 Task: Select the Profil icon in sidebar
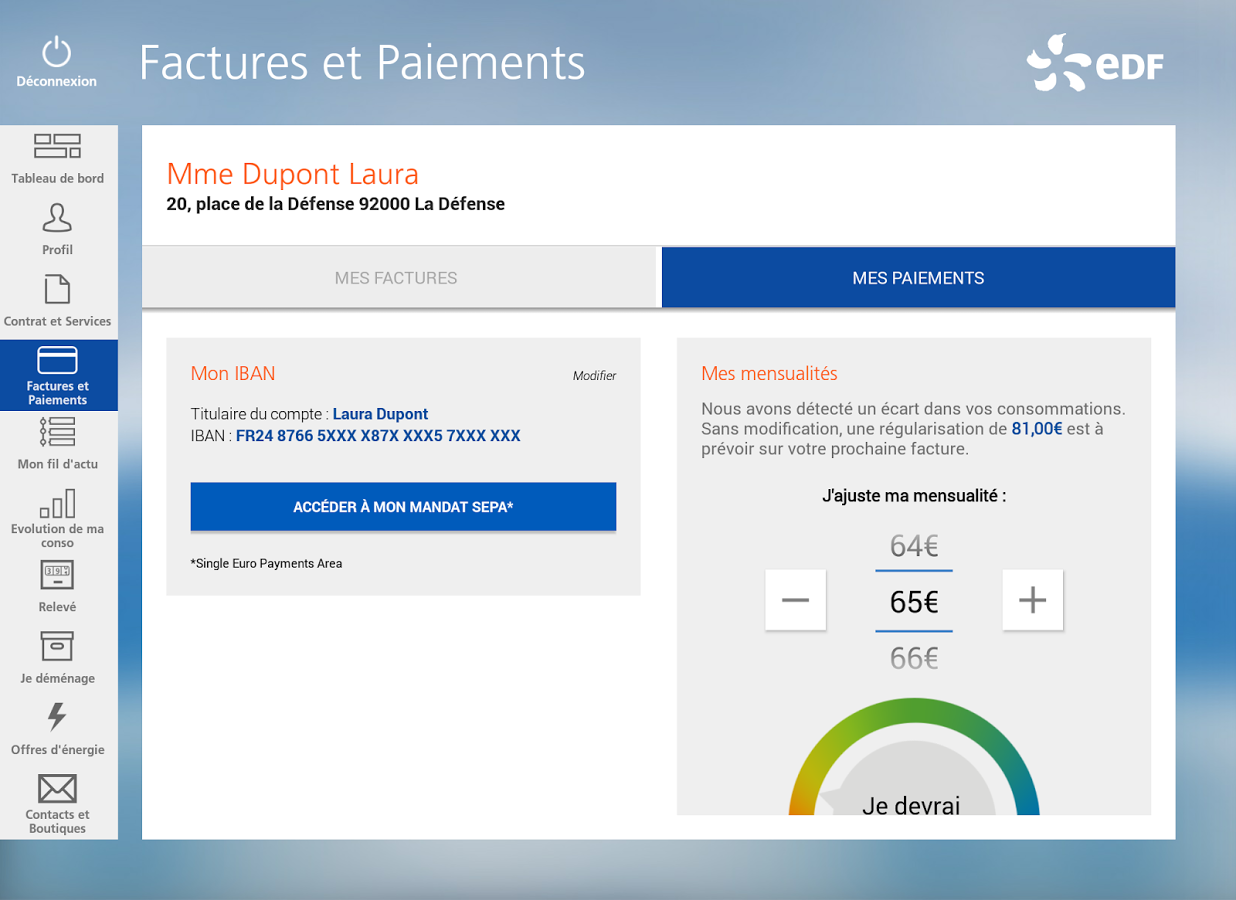(x=57, y=227)
